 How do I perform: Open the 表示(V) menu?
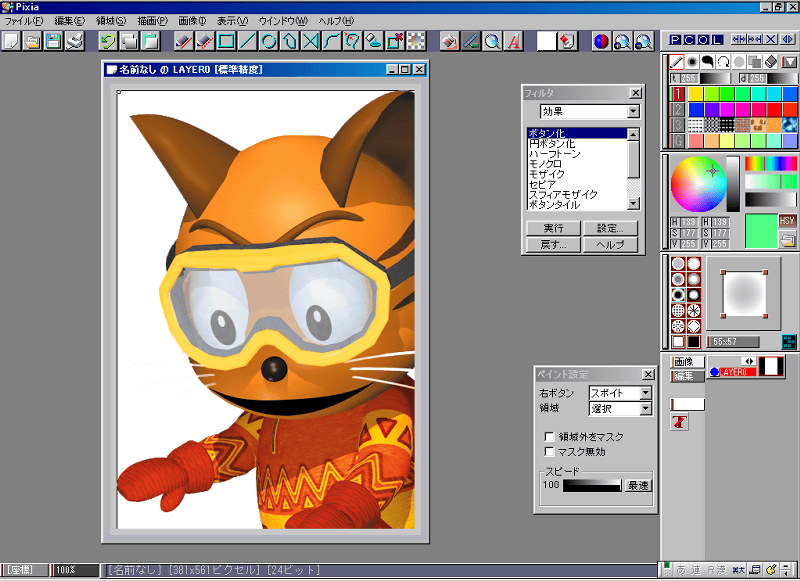click(233, 21)
